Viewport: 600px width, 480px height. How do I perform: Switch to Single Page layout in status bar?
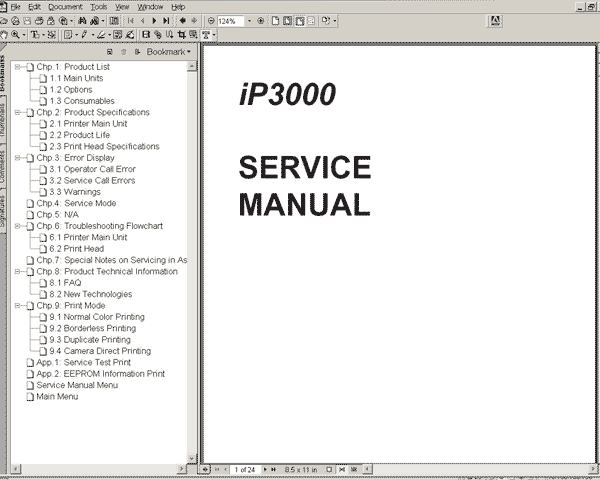click(329, 469)
